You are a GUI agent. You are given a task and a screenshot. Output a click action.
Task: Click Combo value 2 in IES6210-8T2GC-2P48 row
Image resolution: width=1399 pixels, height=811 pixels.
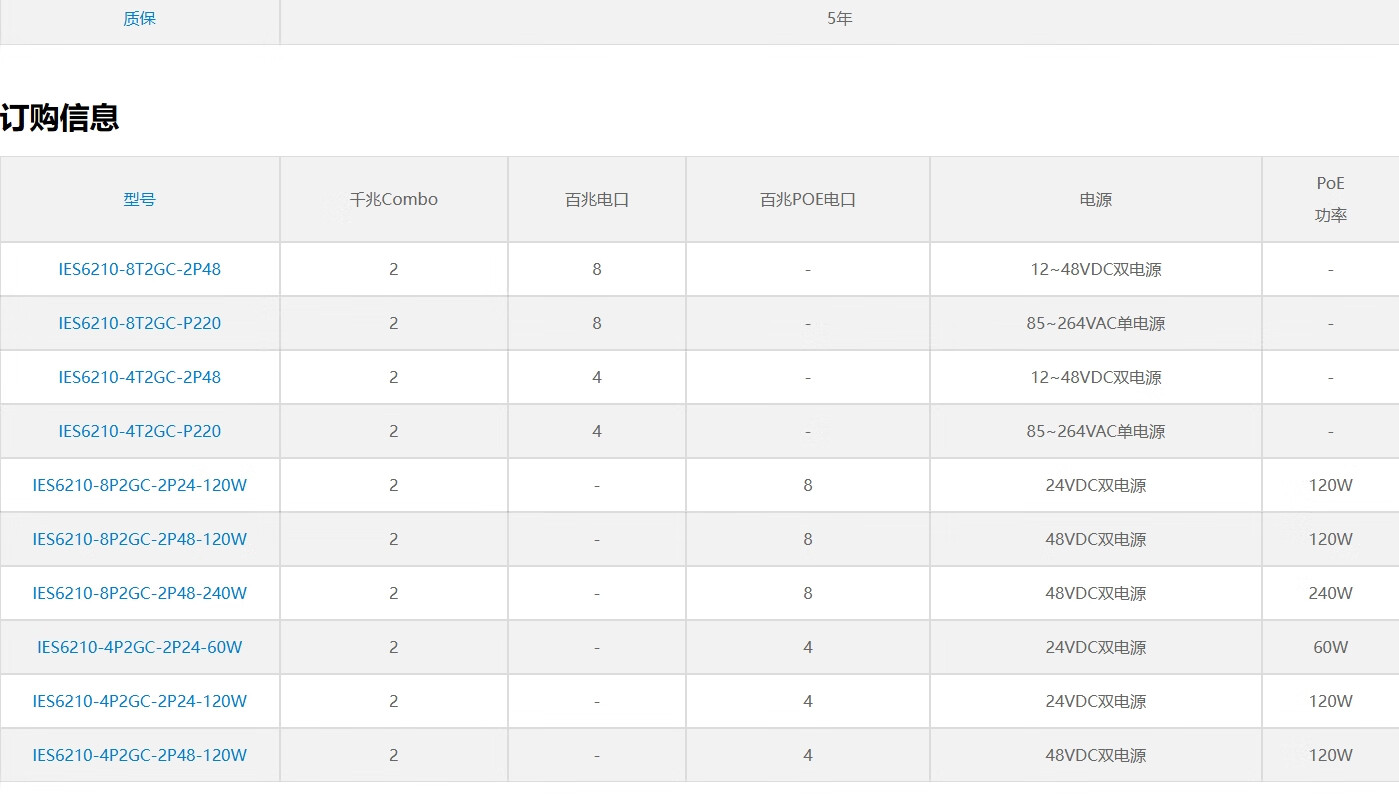(394, 269)
